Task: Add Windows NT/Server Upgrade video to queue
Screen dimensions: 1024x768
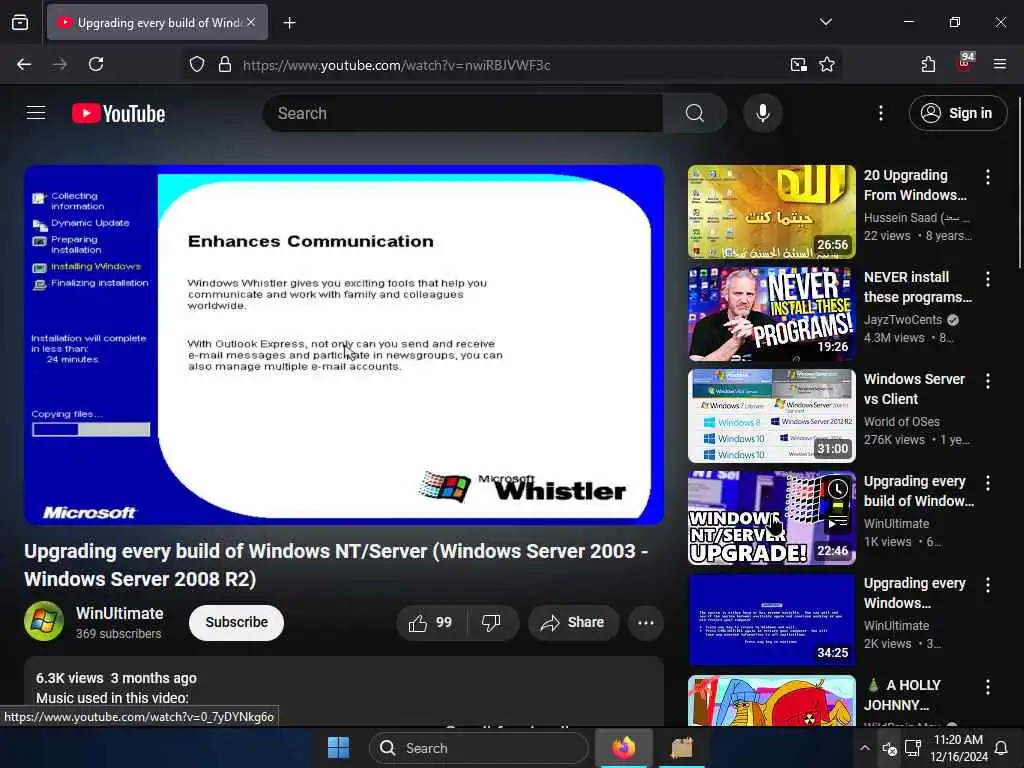Action: point(837,522)
